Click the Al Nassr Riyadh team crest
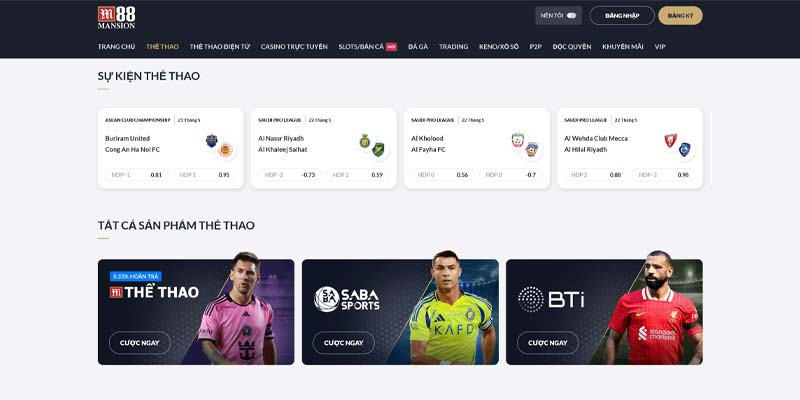This screenshot has height=400, width=800. coord(365,141)
